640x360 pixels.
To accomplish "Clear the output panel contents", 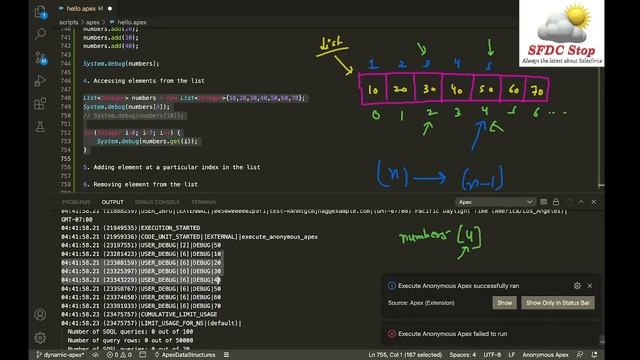I will (543, 202).
